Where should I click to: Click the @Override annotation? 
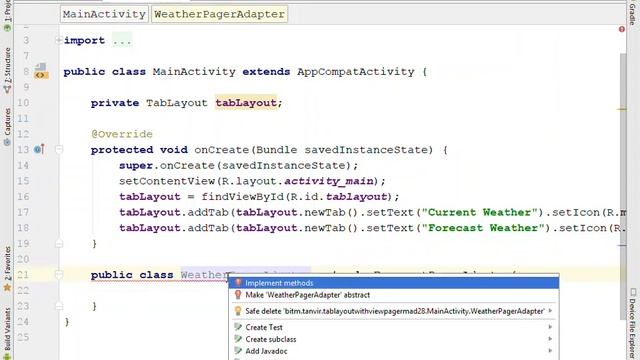click(122, 134)
